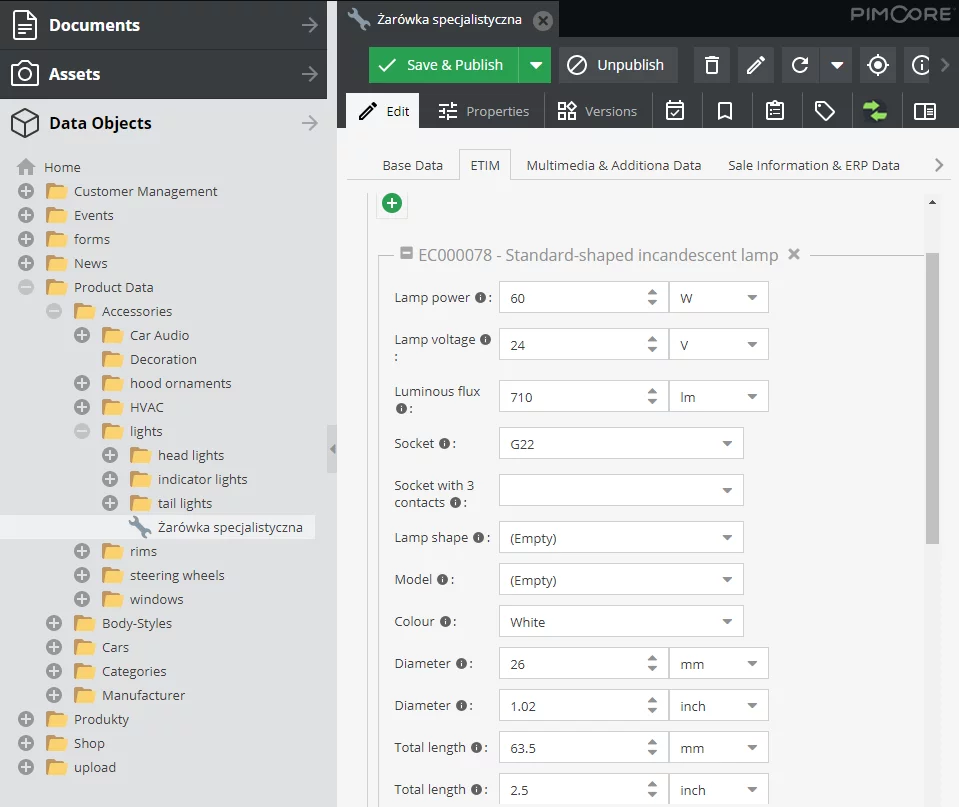Click the Luminous flux value field
Viewport: 959px width, 807px height.
pos(572,397)
